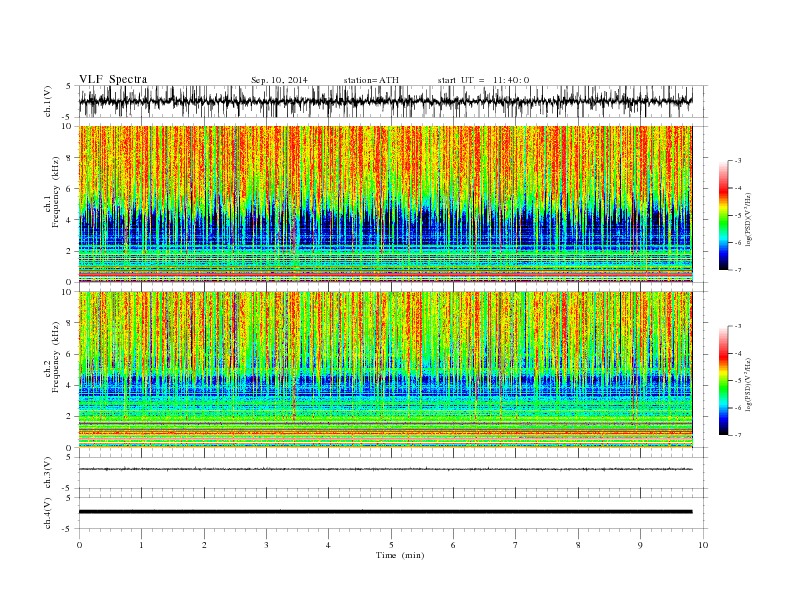Screen dimensions: 792x612
Task: Click the ch.1 spectrogram panel
Action: point(385,204)
